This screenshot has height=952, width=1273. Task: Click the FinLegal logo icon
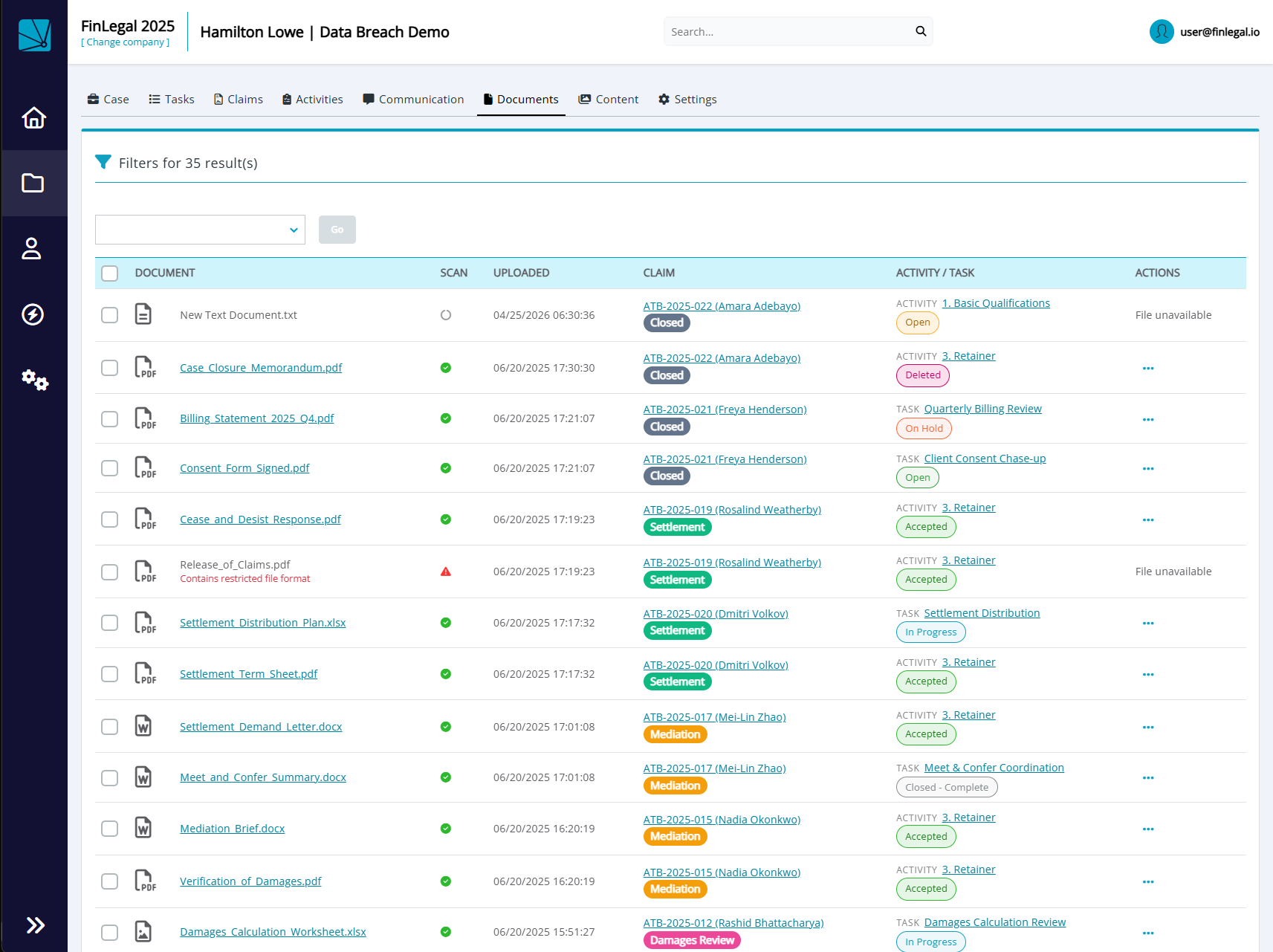coord(34,34)
